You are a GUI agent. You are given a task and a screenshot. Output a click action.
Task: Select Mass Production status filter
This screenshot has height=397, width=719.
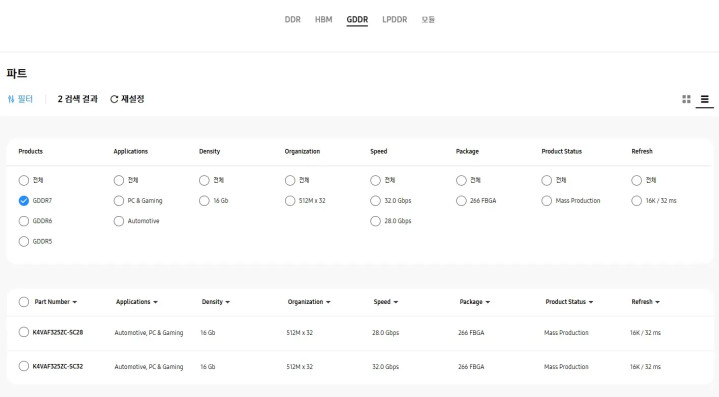[x=547, y=201]
